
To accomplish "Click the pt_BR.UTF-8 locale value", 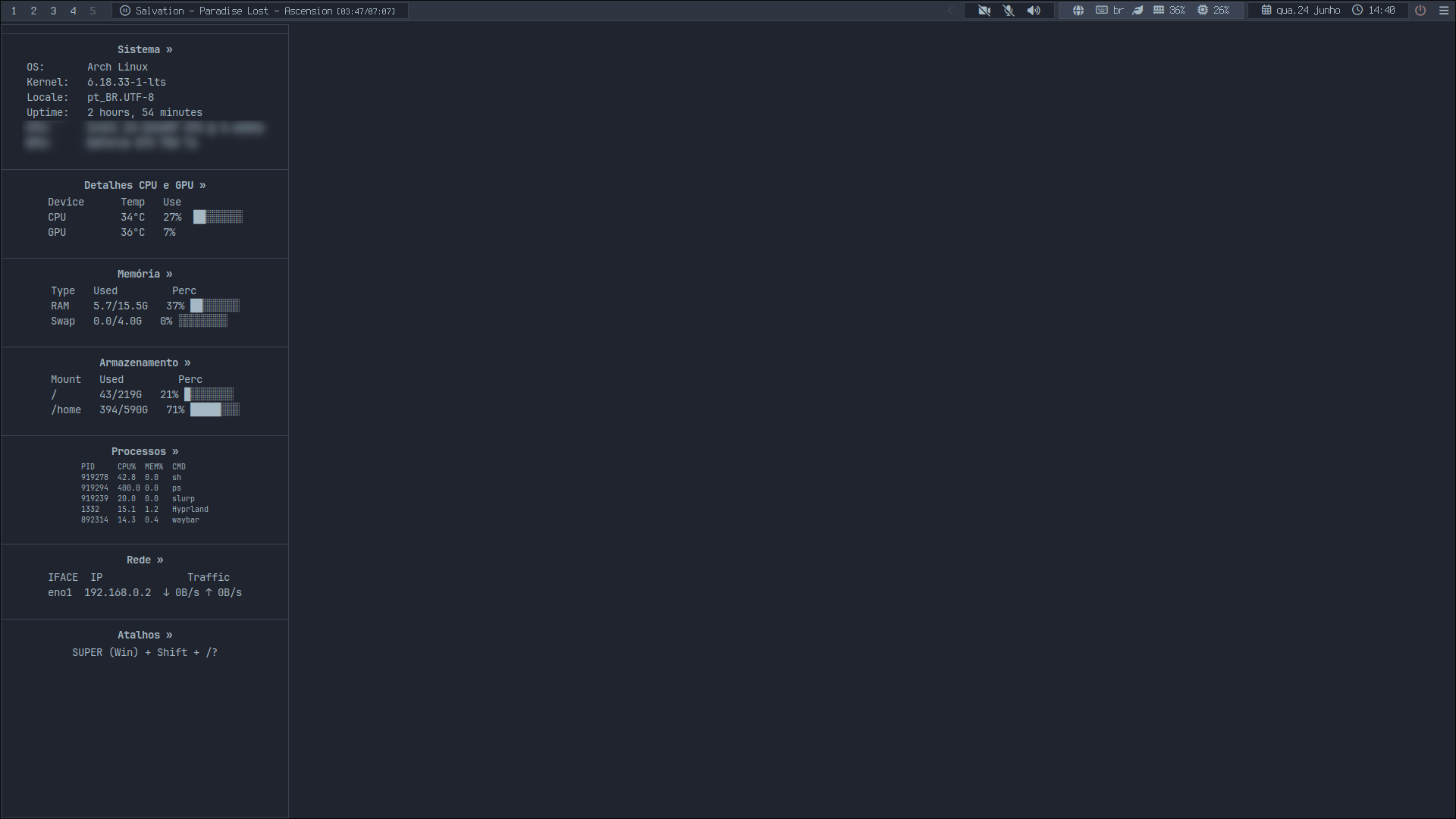I will point(121,97).
